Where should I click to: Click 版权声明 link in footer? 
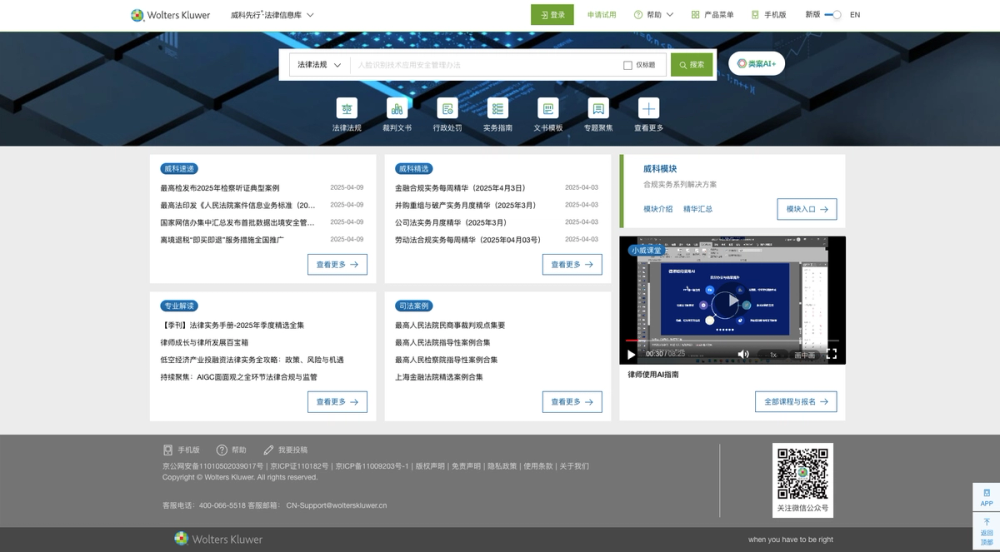430,467
